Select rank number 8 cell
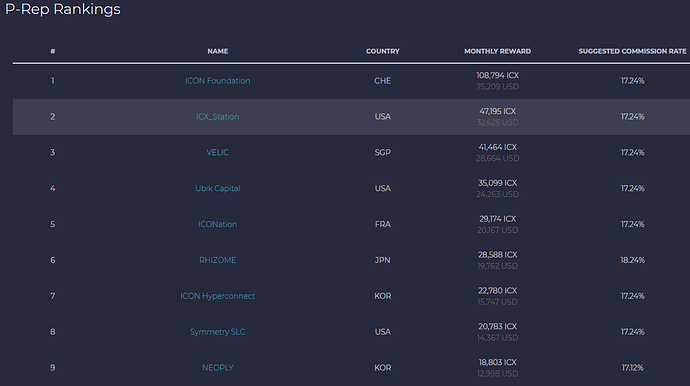Image resolution: width=690 pixels, height=386 pixels. [x=53, y=332]
